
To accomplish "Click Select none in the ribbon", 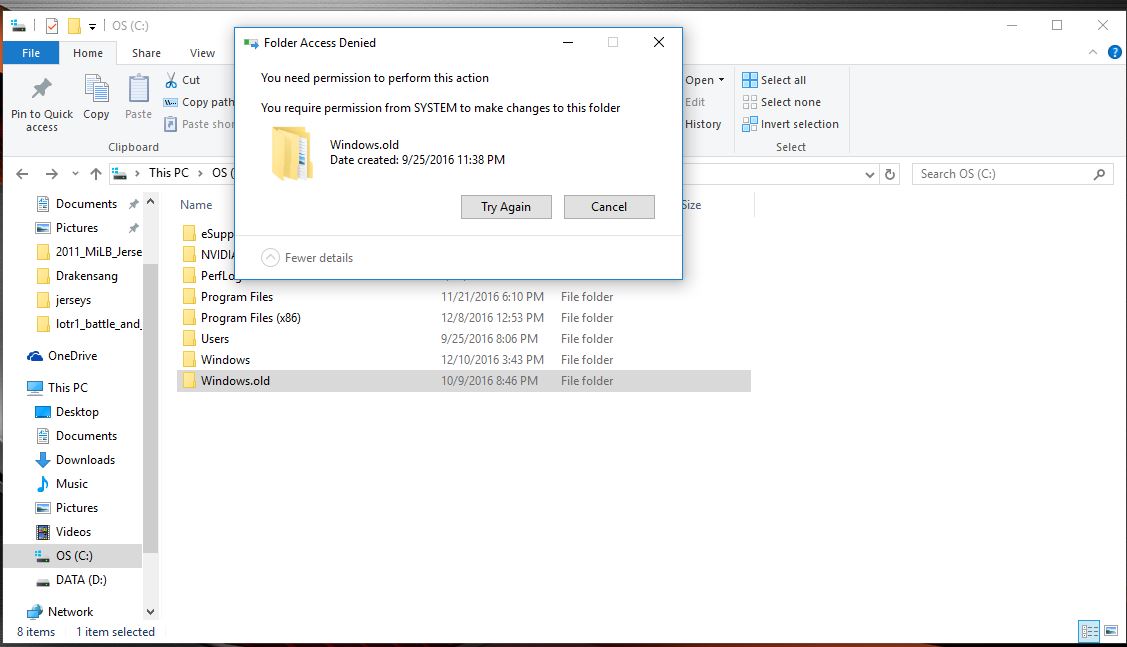I will pos(781,102).
